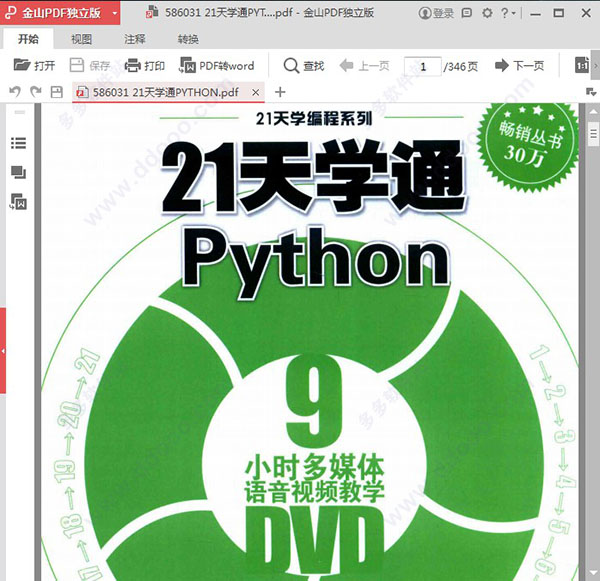Image resolution: width=600 pixels, height=581 pixels.
Task: Open the 转换 tab
Action: pyautogui.click(x=188, y=39)
